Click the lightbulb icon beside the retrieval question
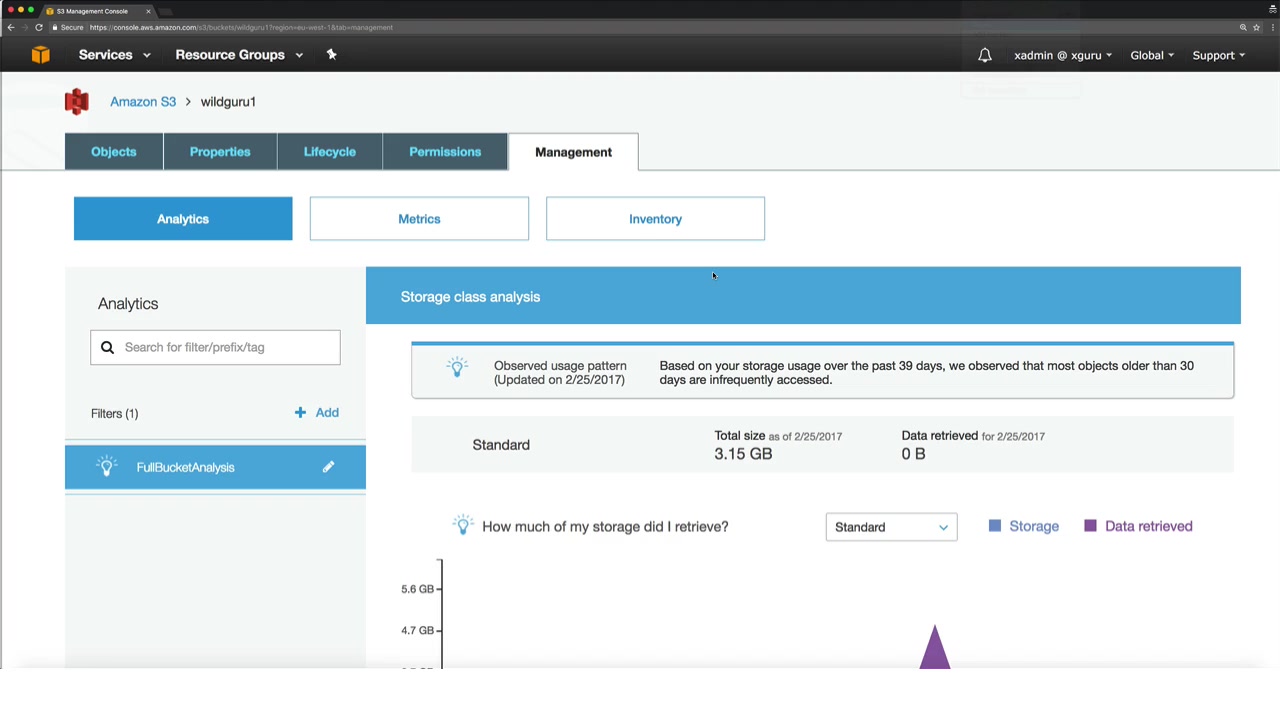The width and height of the screenshot is (1280, 720). [x=462, y=525]
